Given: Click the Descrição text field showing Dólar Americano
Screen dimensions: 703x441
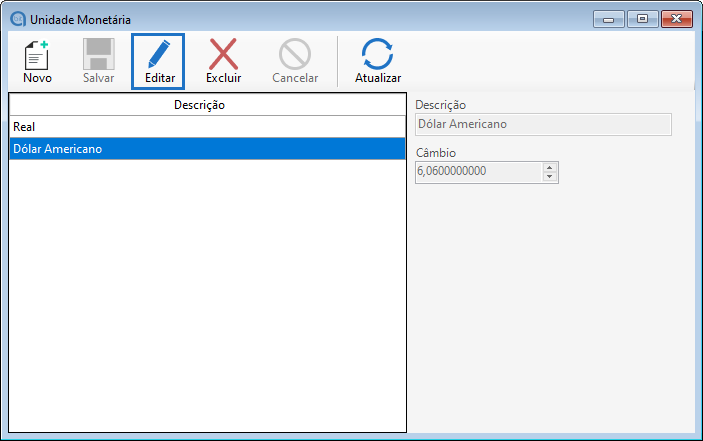Looking at the screenshot, I should point(543,124).
